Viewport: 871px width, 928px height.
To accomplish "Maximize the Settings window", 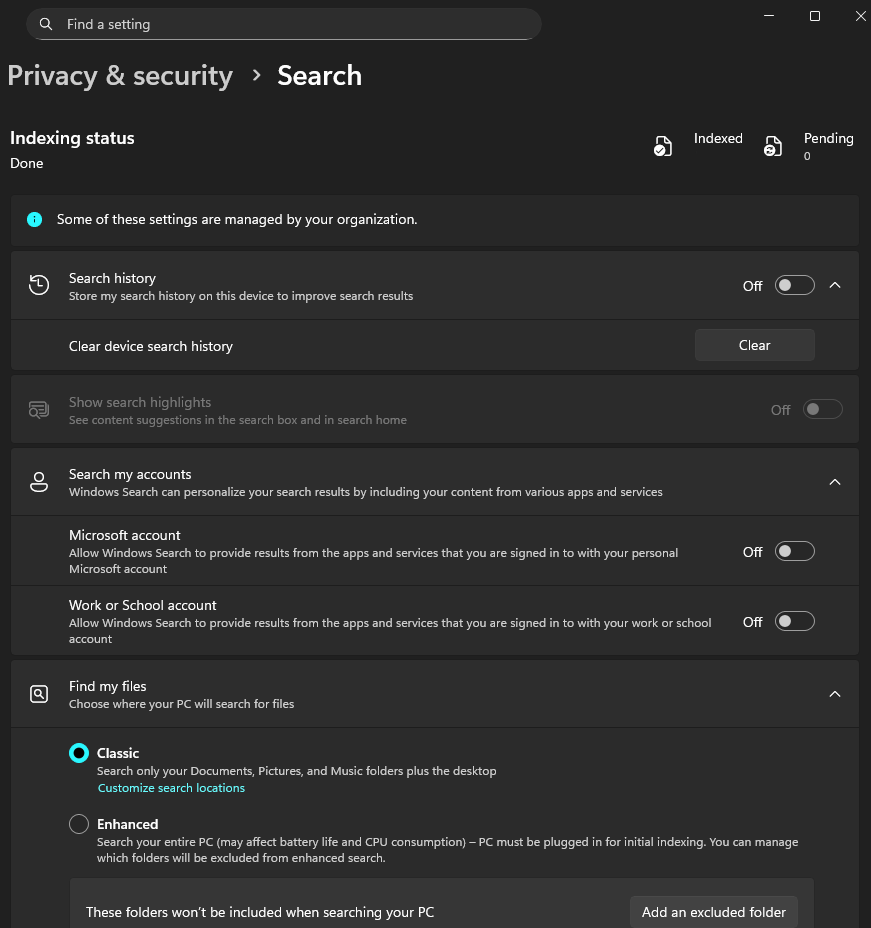I will 815,16.
